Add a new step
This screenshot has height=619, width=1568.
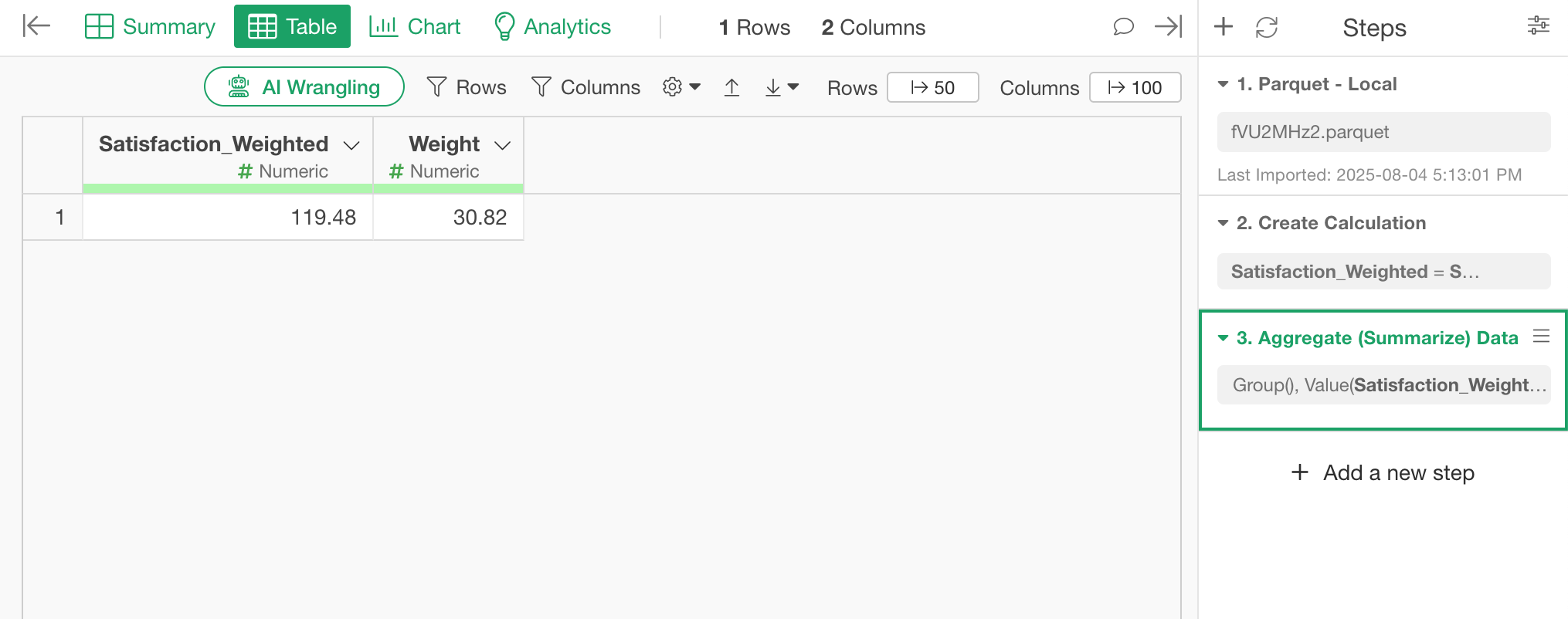1383,472
